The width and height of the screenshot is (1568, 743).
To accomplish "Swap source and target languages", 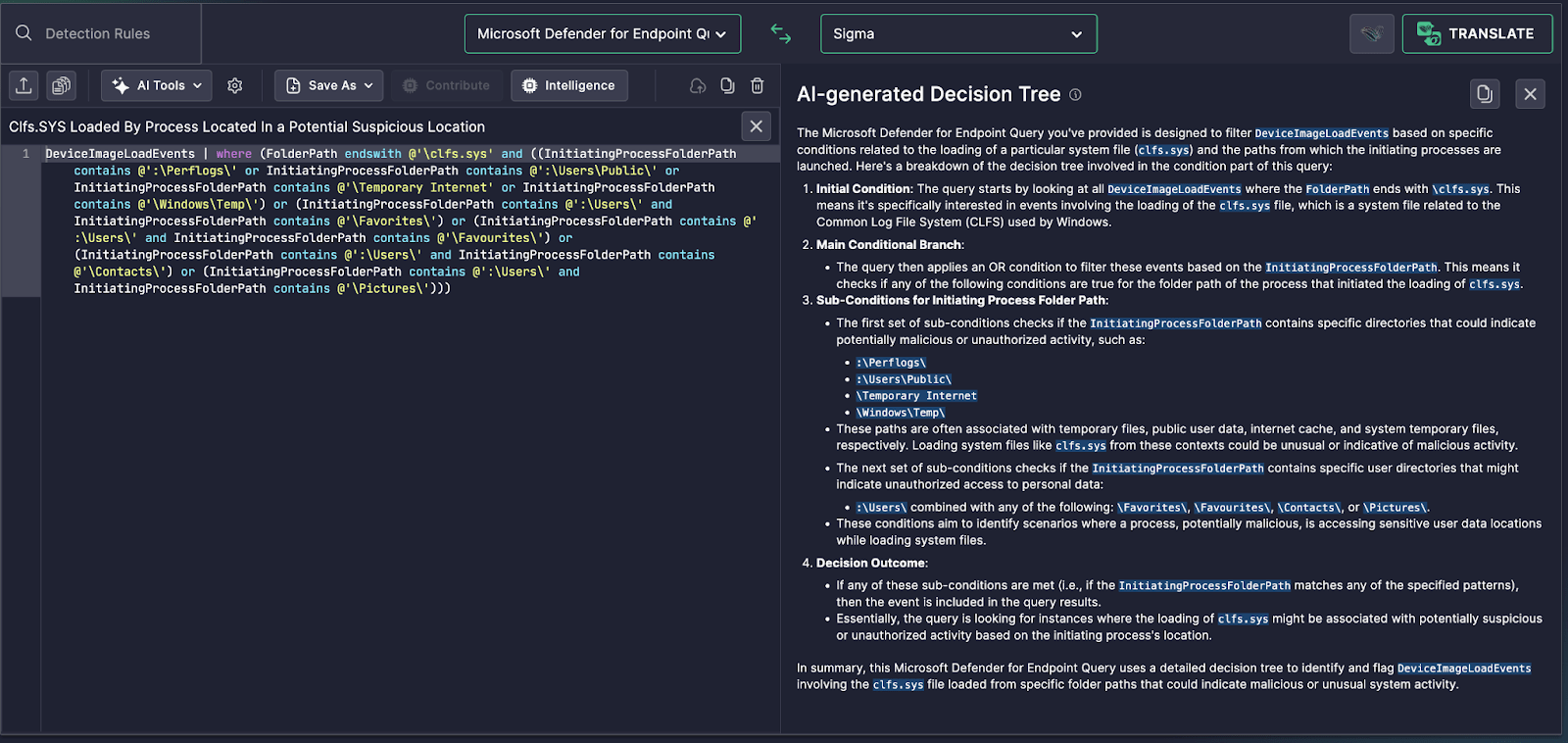I will tap(781, 33).
